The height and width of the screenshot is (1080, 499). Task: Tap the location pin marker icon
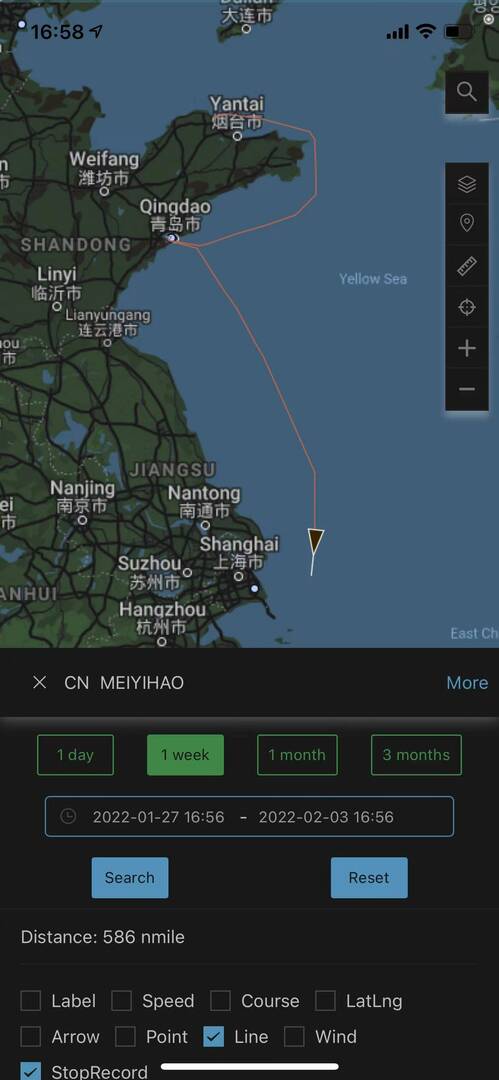click(x=467, y=224)
